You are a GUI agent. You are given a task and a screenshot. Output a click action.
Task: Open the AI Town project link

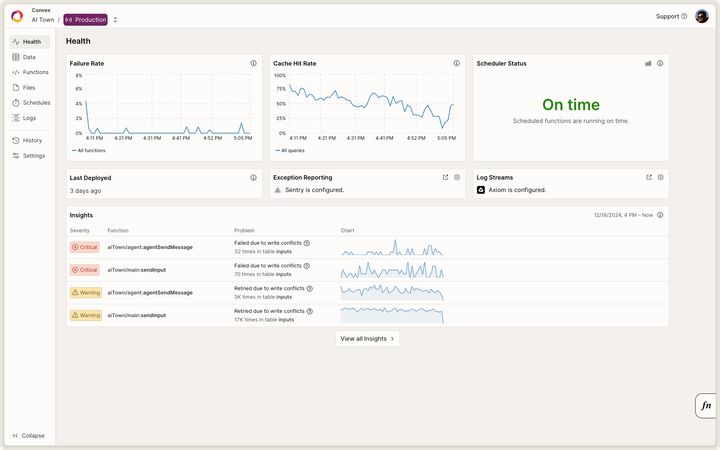43,20
